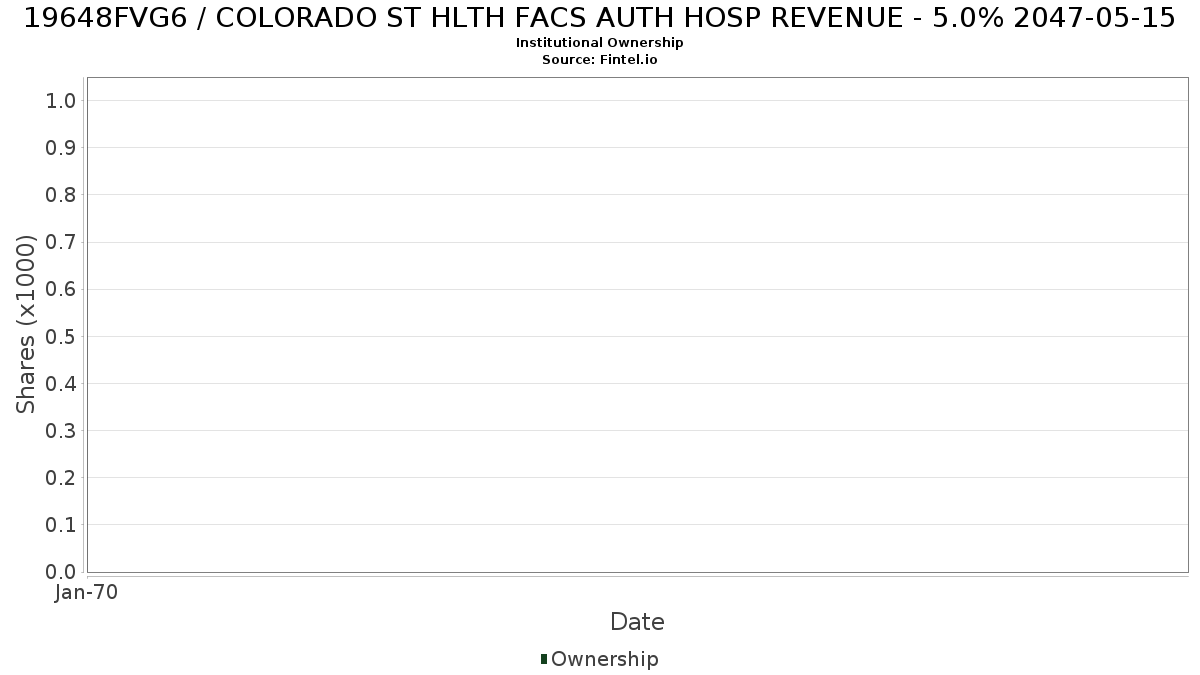The image size is (1200, 675).
Task: Click inside the empty chart plot area
Action: [x=637, y=324]
